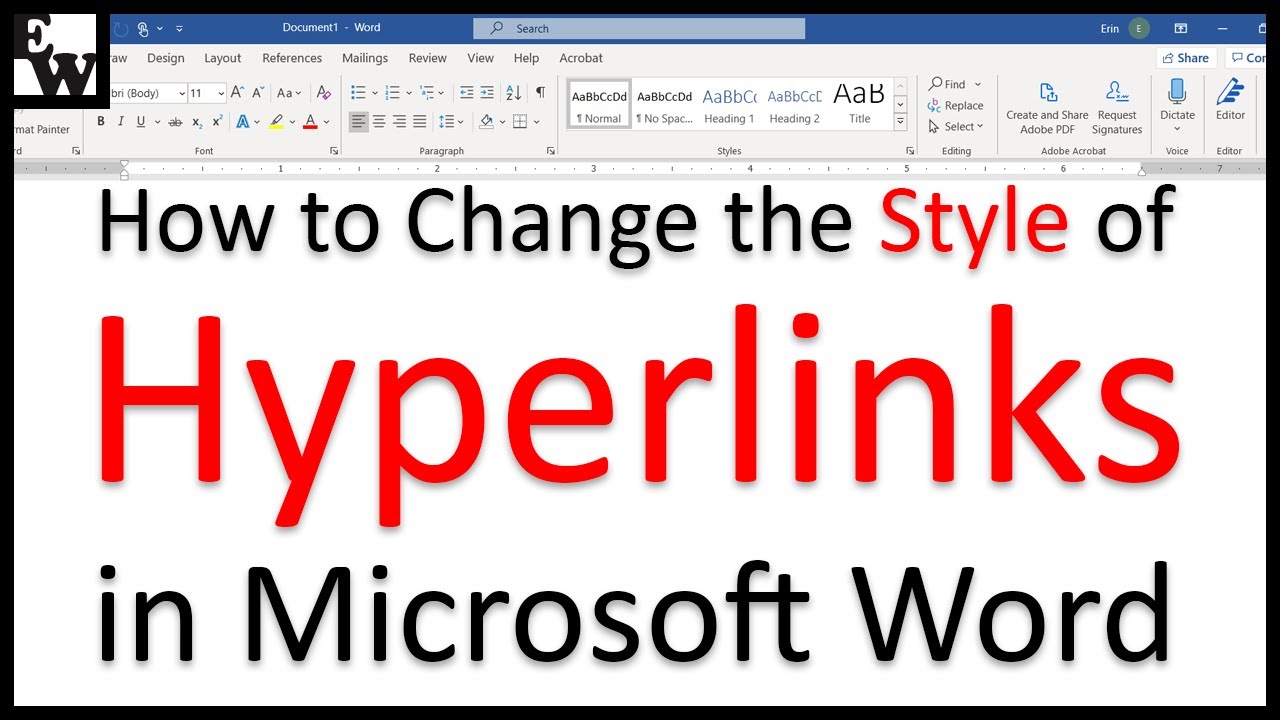Image resolution: width=1280 pixels, height=720 pixels.
Task: Click the Search box
Action: click(639, 28)
